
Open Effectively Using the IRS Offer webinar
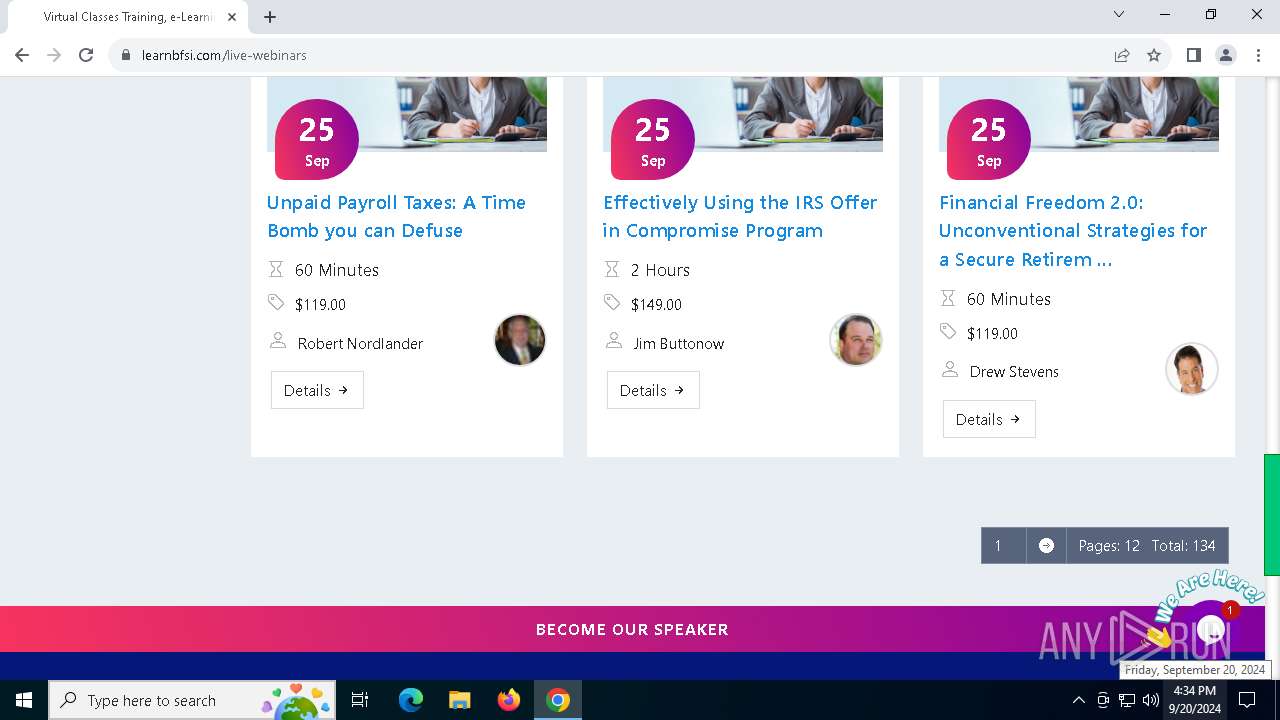(x=740, y=216)
